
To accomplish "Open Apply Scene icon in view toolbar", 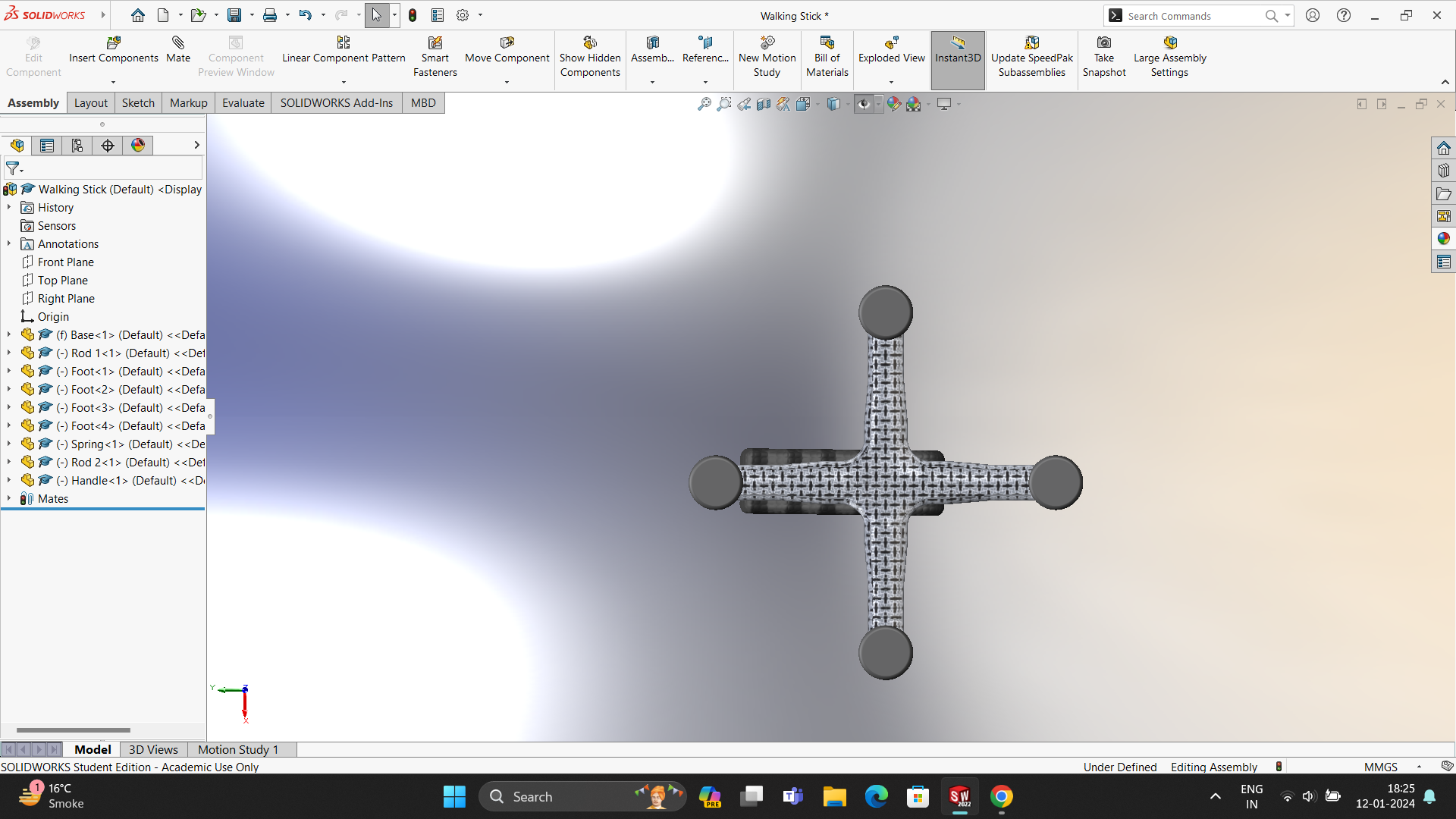I will tap(914, 104).
